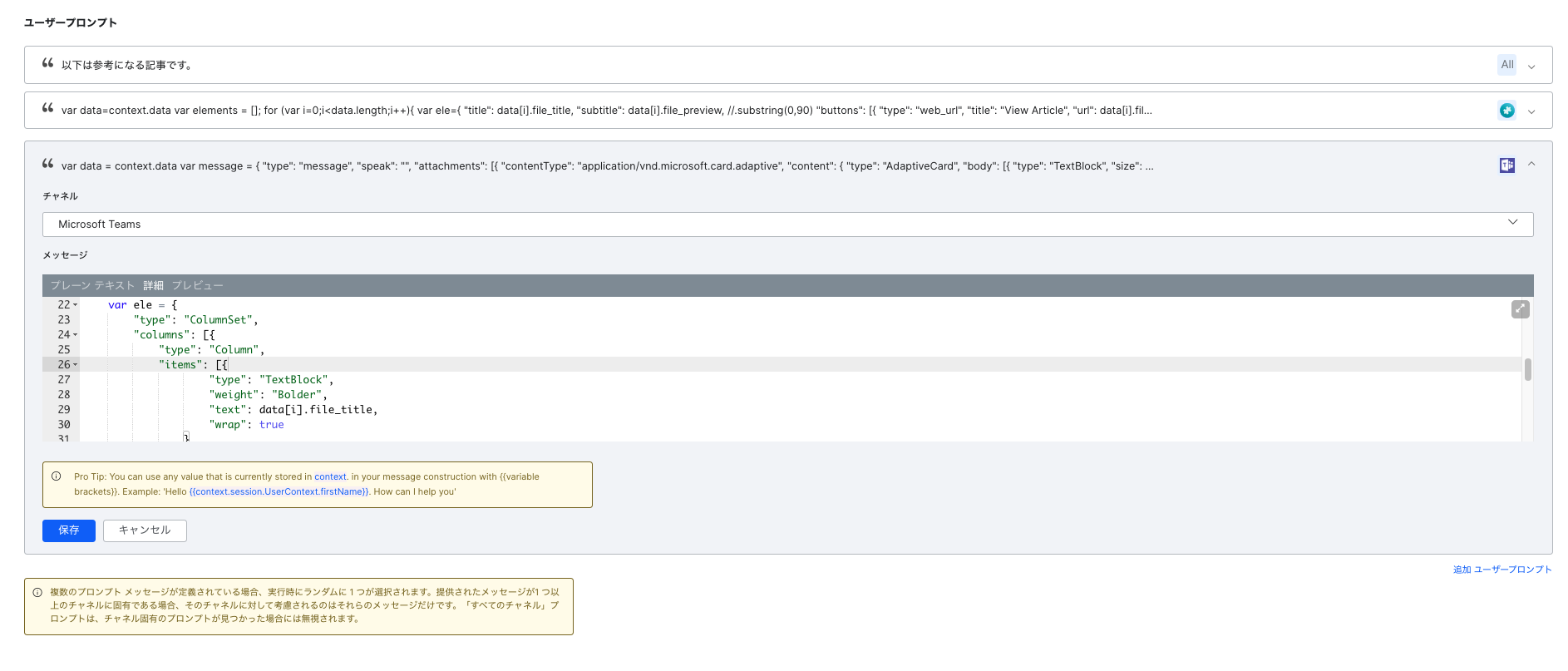Click the quote icon beside 以下は参考になる記事です。
Image resolution: width=1568 pixels, height=671 pixels.
47,63
